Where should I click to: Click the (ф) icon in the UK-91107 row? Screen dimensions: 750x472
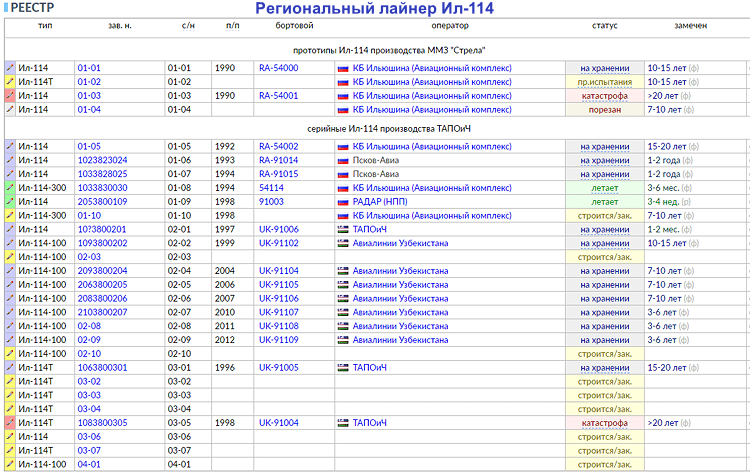coord(684,313)
